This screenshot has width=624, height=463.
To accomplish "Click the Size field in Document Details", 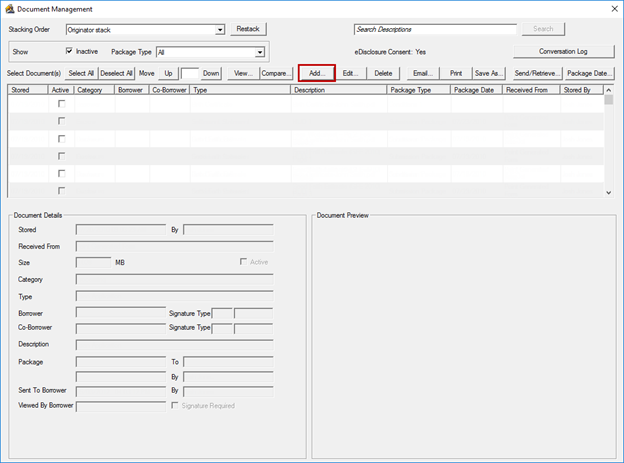I will [x=94, y=262].
